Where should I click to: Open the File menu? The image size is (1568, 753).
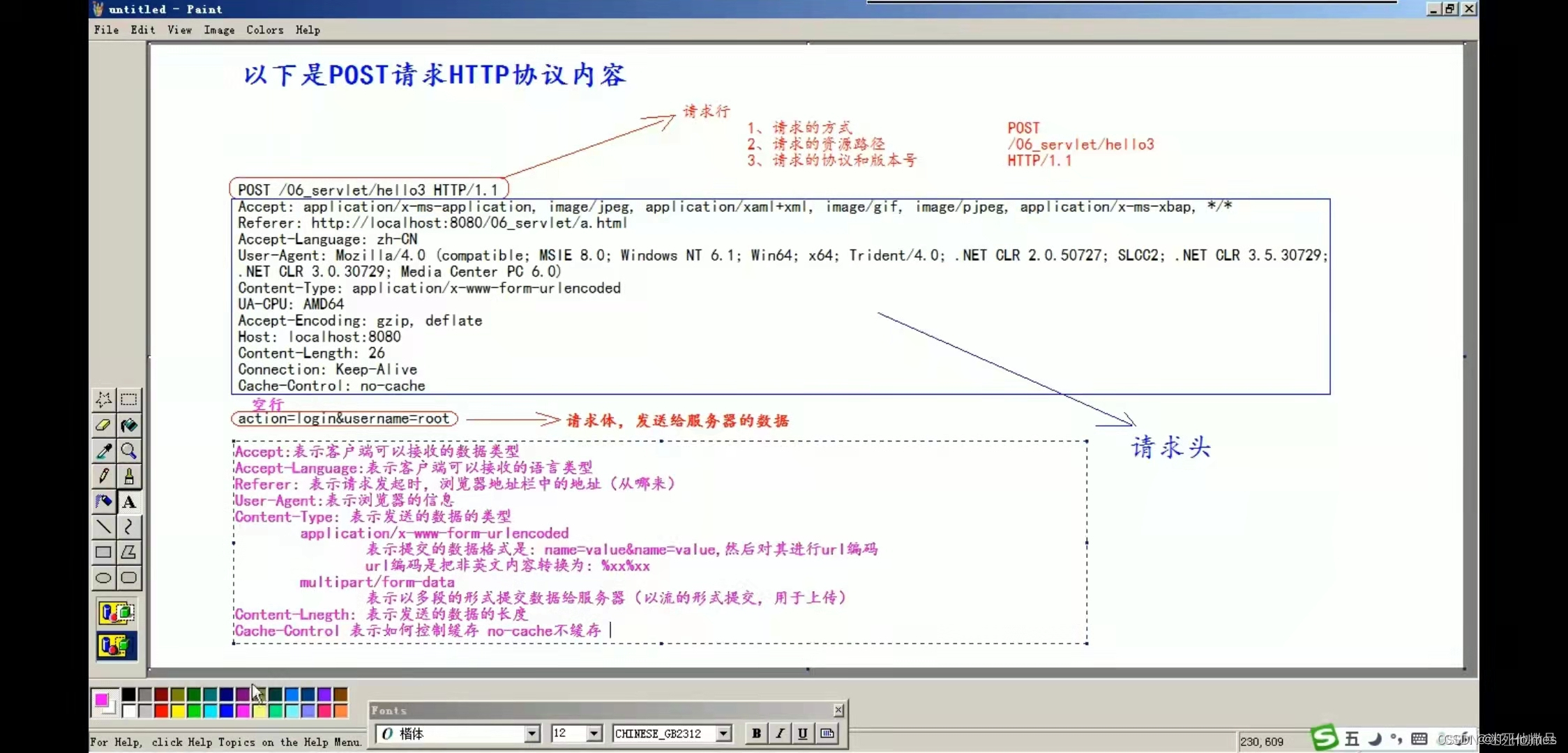pyautogui.click(x=106, y=30)
